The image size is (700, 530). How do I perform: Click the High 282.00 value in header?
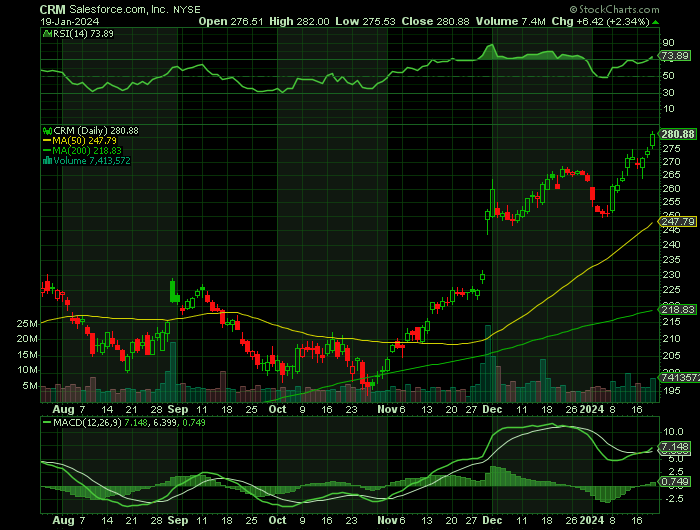click(299, 21)
